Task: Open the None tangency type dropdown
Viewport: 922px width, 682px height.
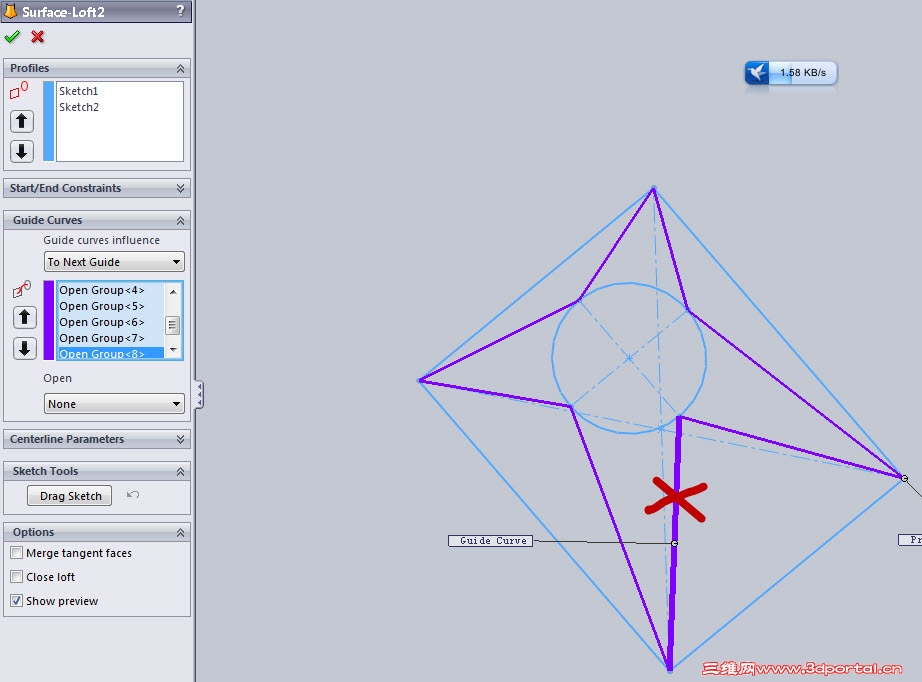Action: point(114,404)
